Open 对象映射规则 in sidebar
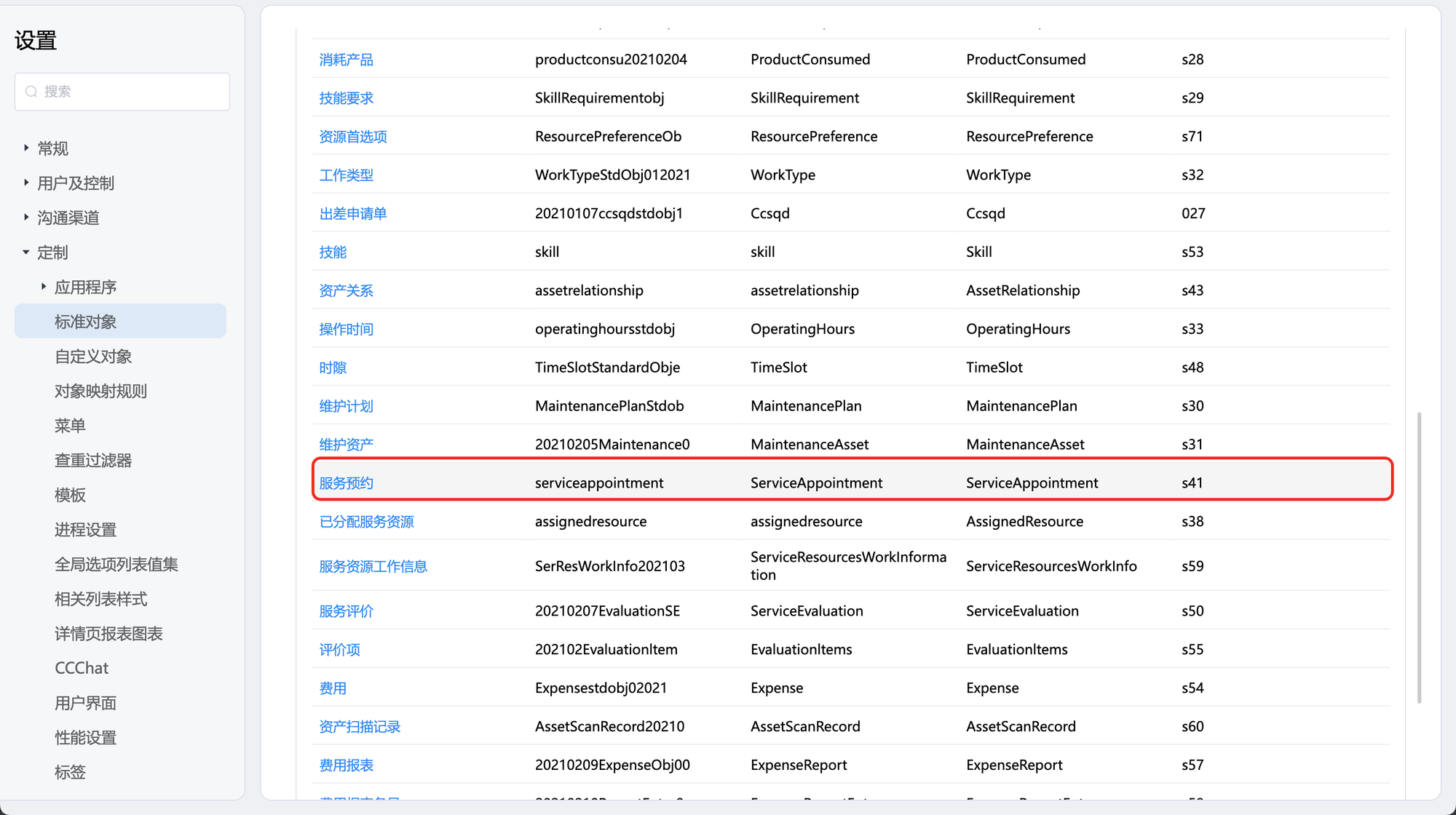This screenshot has width=1456, height=815. (x=100, y=391)
